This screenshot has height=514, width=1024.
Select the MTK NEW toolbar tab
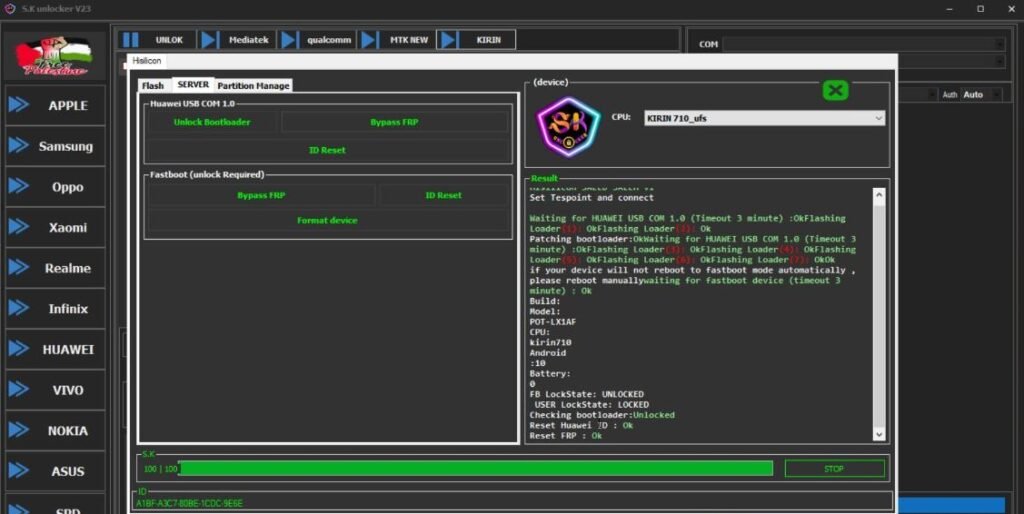(409, 40)
